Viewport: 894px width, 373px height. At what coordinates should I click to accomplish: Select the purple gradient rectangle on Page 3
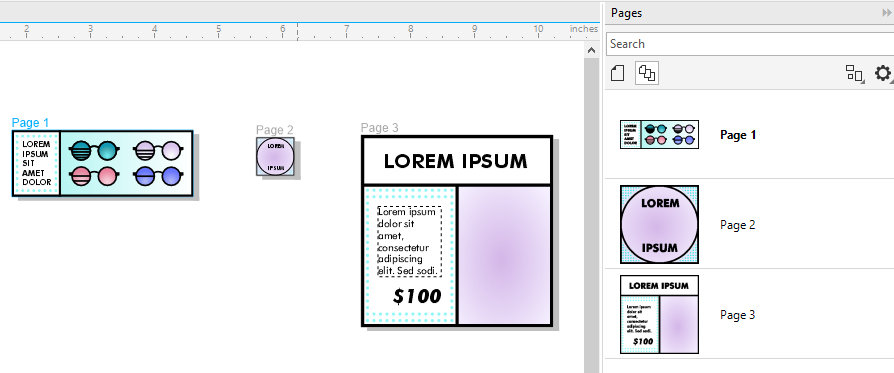pos(504,255)
